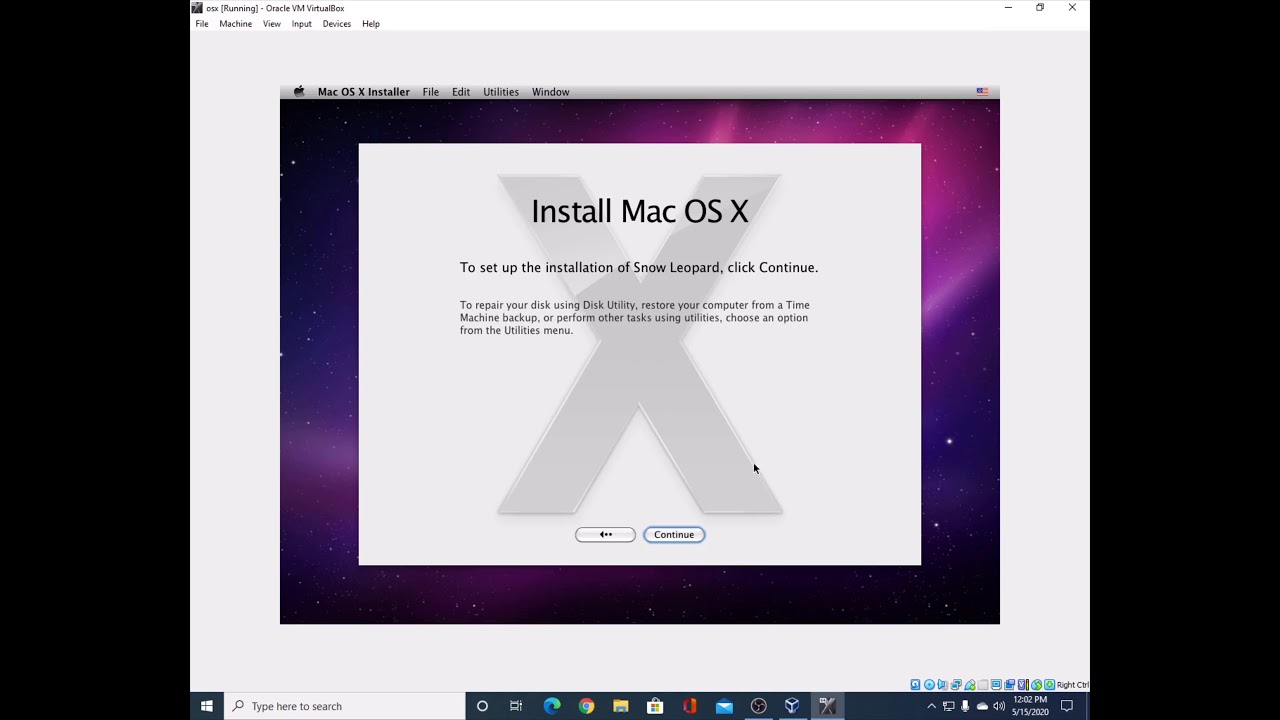
Task: Open VirtualBox View menu
Action: 271,24
